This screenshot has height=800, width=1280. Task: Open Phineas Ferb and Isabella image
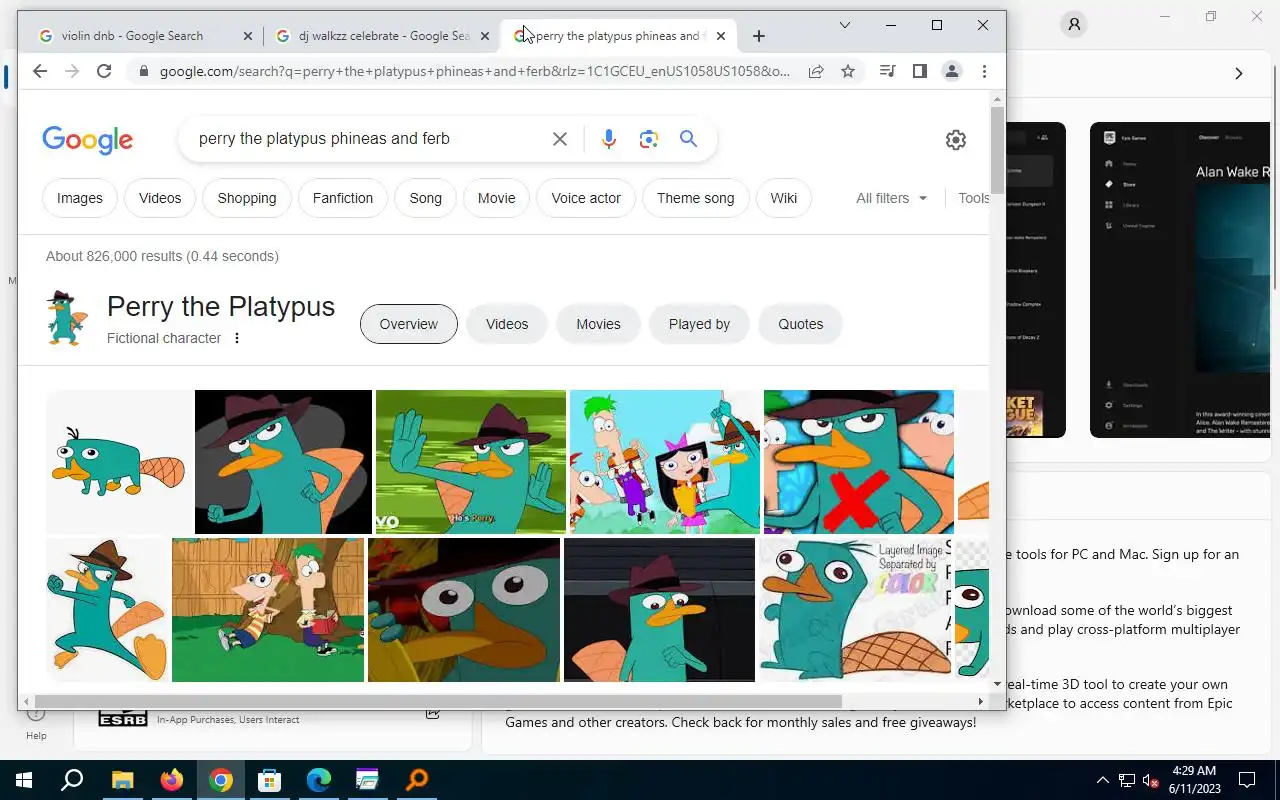coord(665,462)
